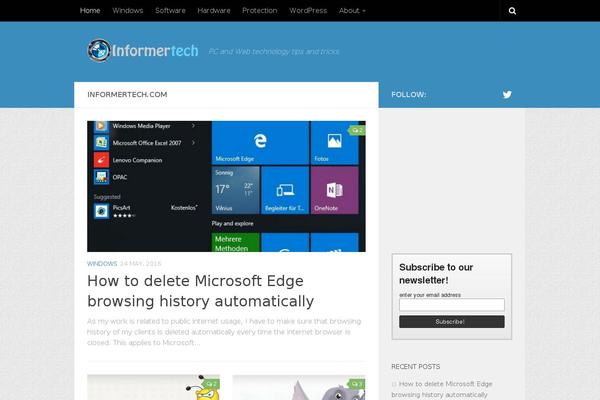The image size is (600, 400).
Task: Focus the newsletter email address field
Action: 452,305
